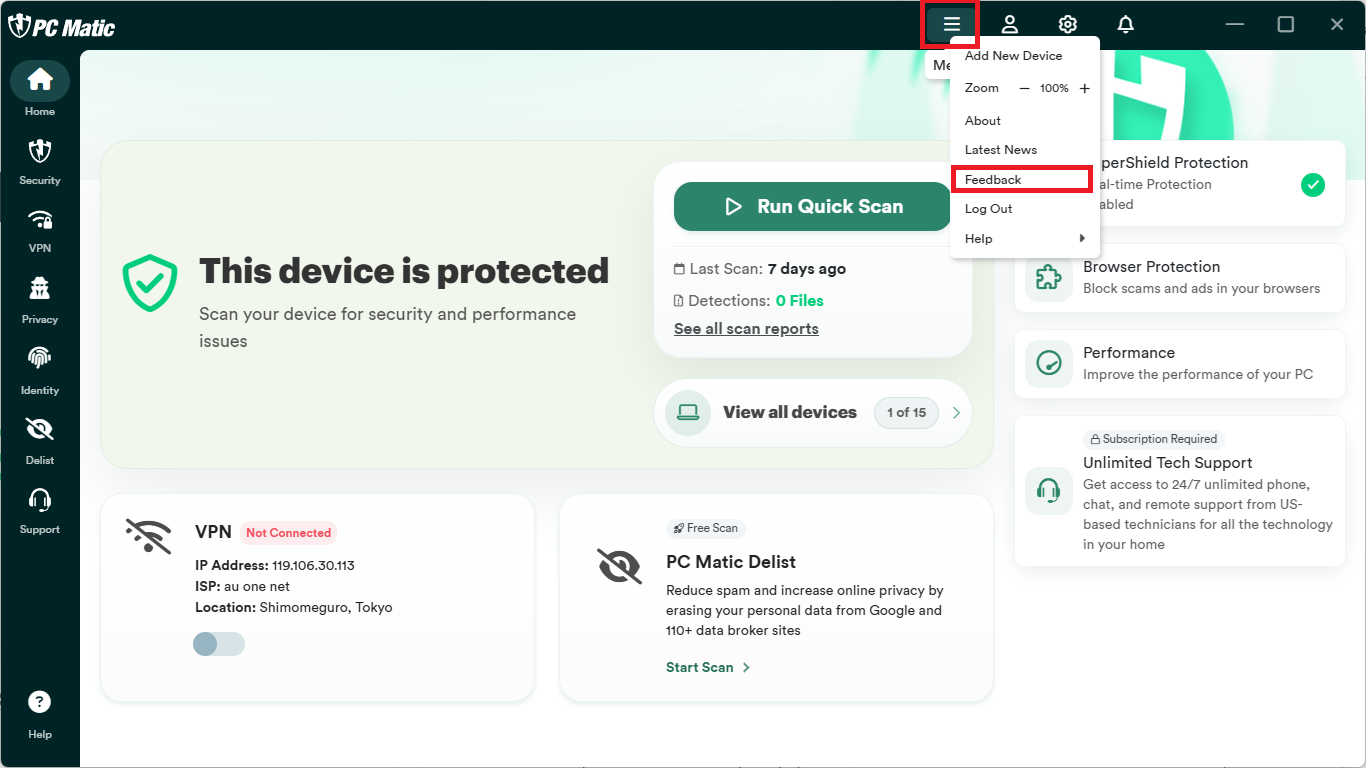The height and width of the screenshot is (768, 1366).
Task: Click the Last Scan 7 days ago text
Action: 760,269
